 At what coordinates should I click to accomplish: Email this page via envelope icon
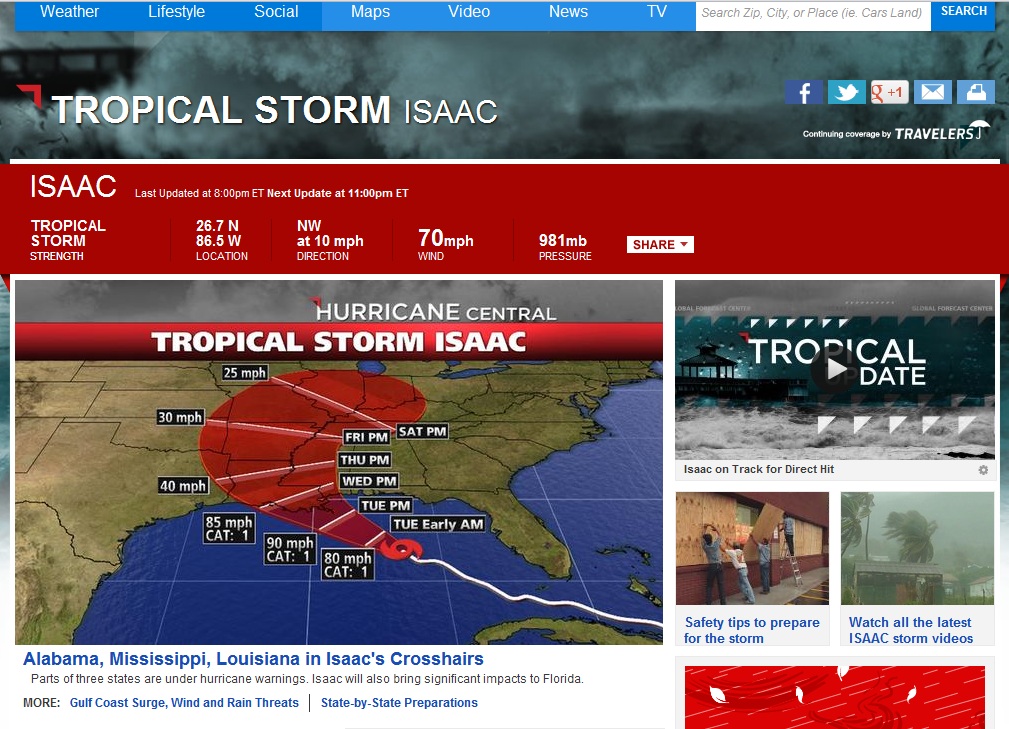[x=932, y=92]
